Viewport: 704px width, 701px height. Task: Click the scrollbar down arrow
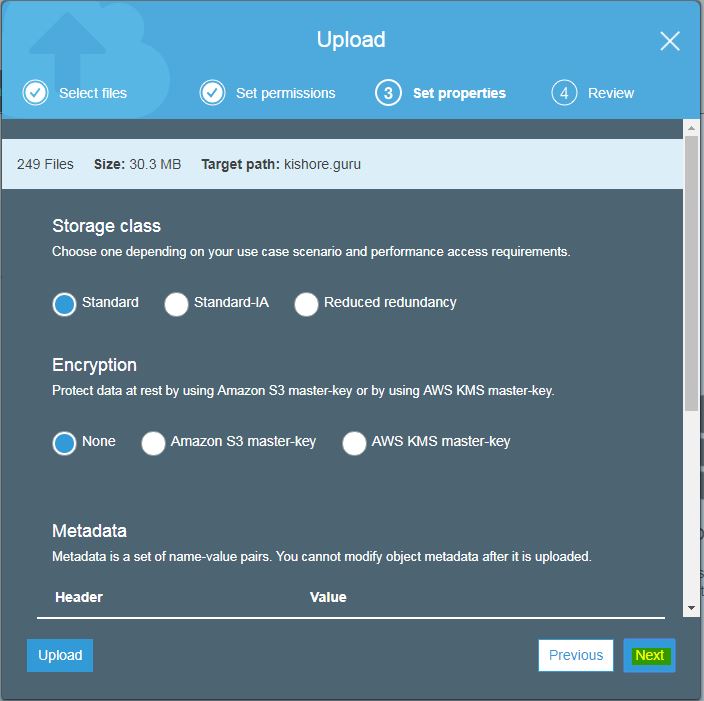coord(691,608)
